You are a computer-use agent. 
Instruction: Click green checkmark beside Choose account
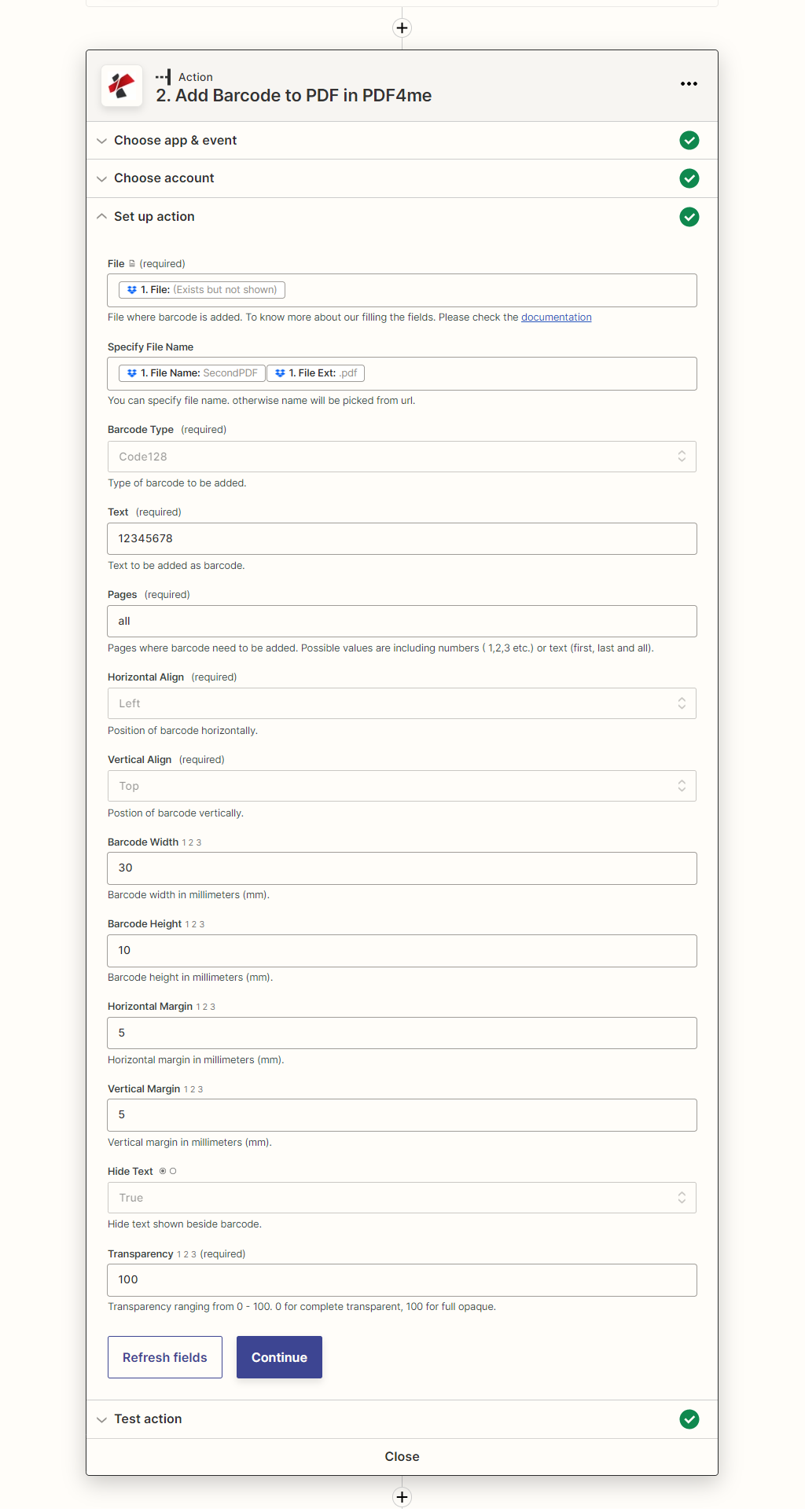point(689,178)
